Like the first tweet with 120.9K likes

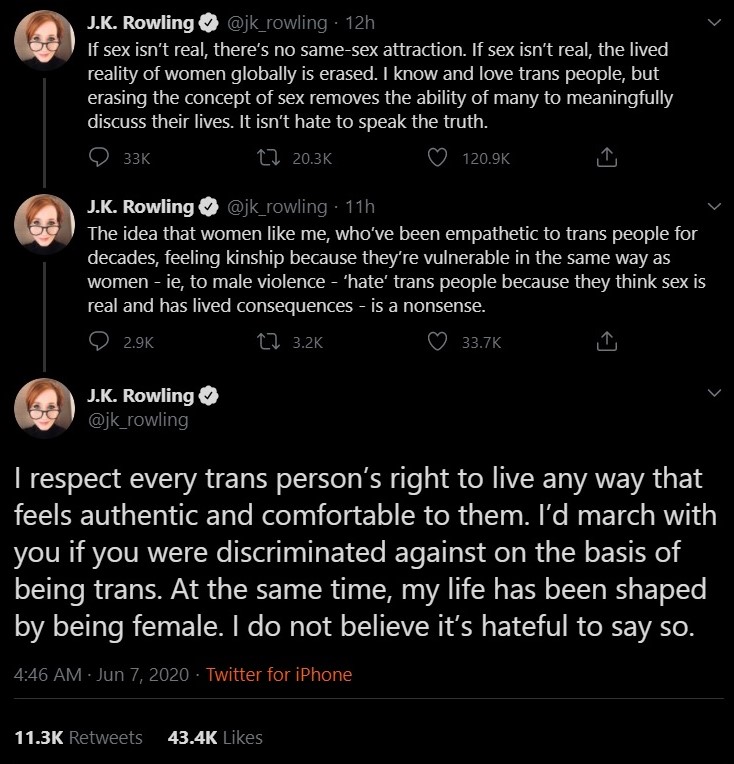coord(436,157)
